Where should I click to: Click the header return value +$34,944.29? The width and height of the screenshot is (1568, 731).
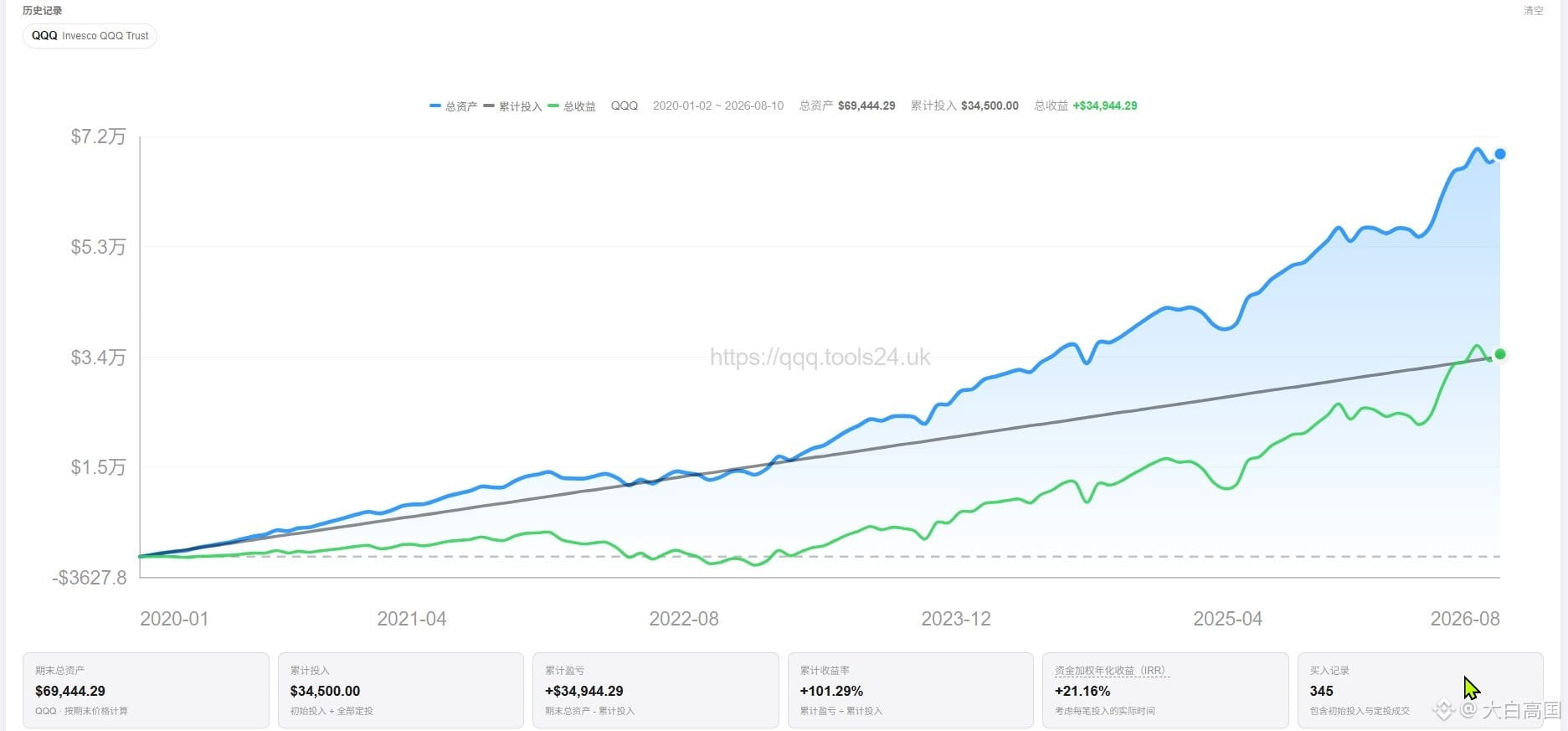tap(1105, 106)
